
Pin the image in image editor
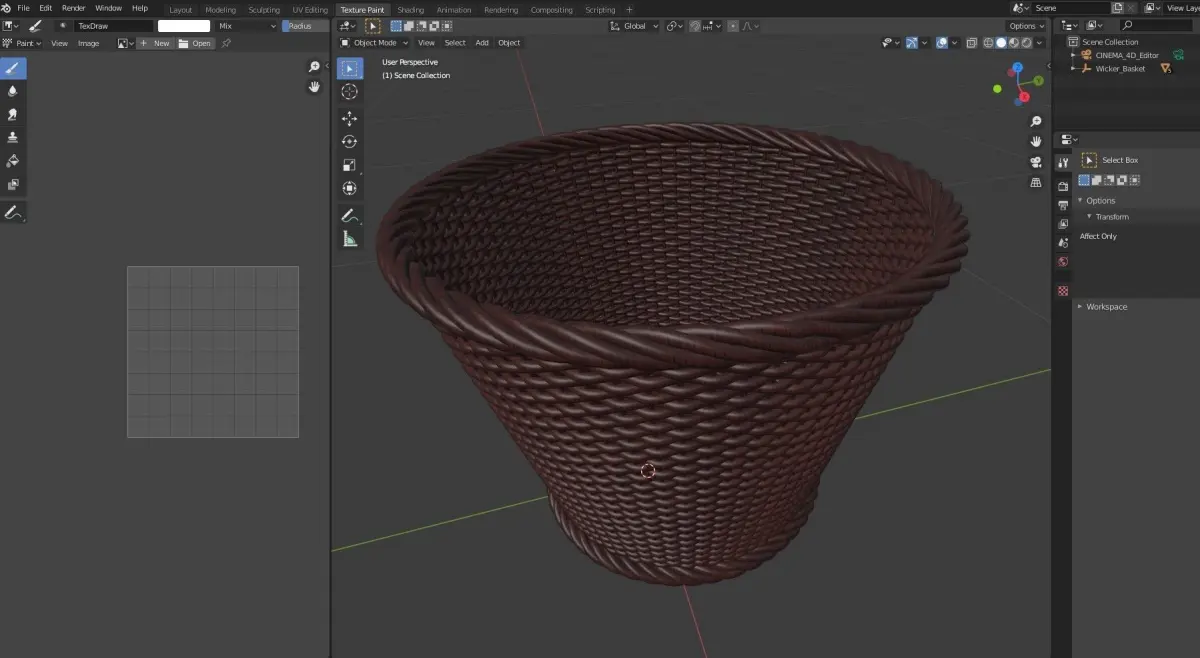click(x=226, y=43)
